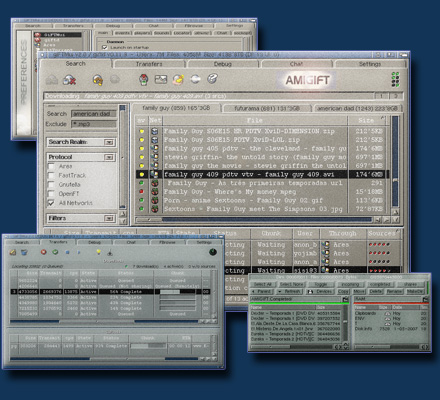The image size is (440, 400).
Task: Click the Copy button in file browser
Action: point(343,291)
